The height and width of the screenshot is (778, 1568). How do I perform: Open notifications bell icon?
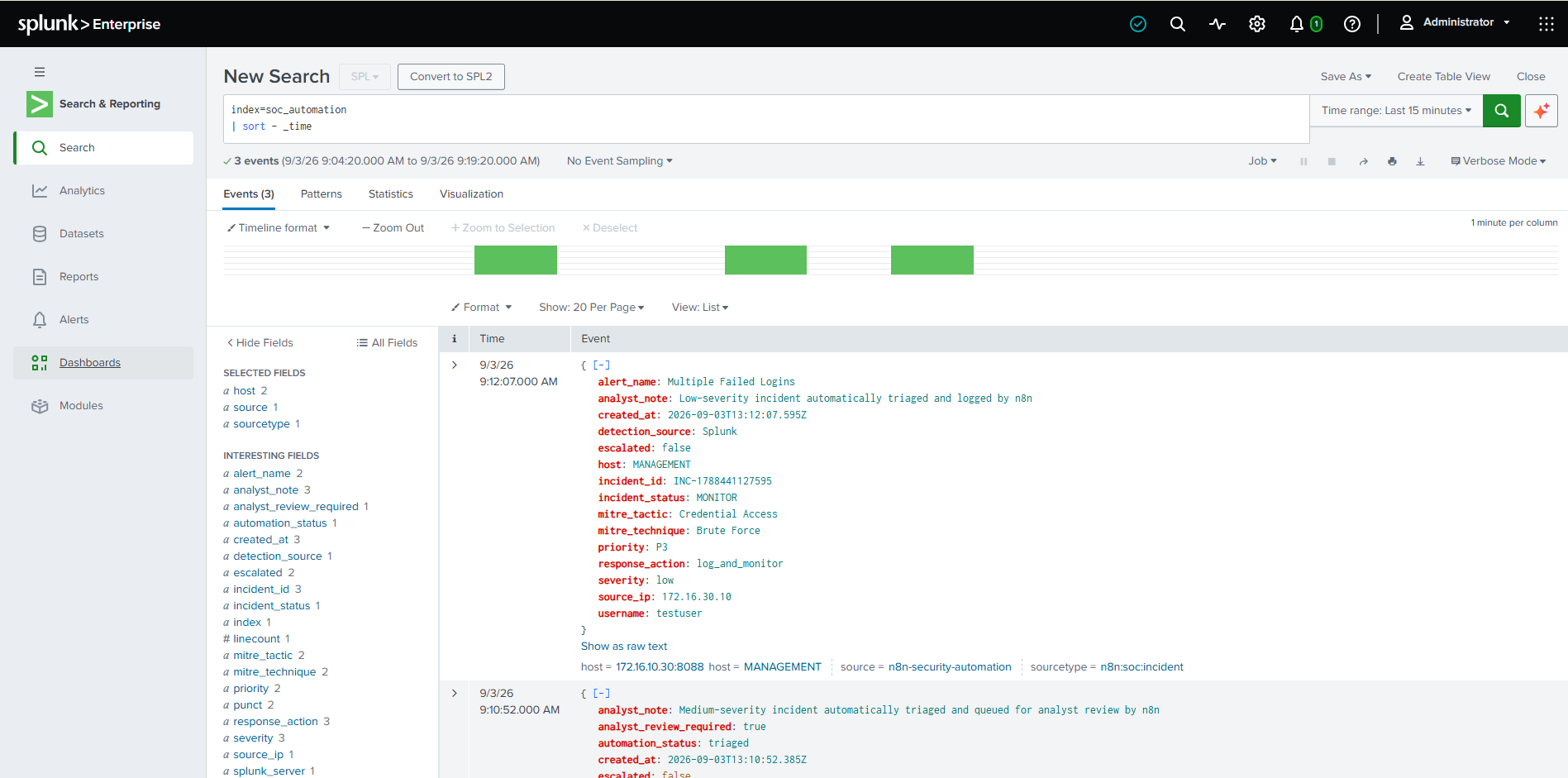1297,24
